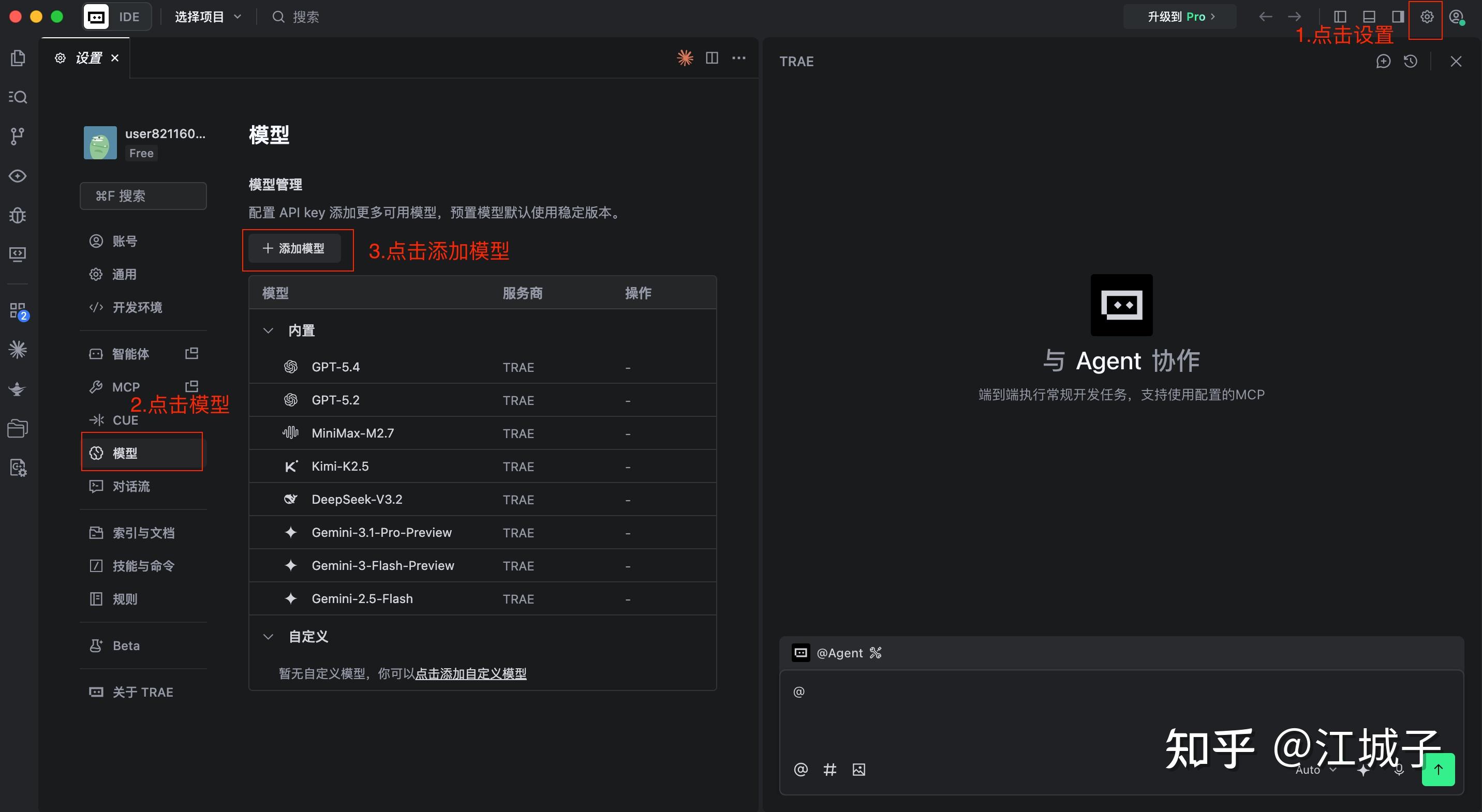This screenshot has width=1482, height=812.
Task: Toggle the bottom panel layout icon
Action: pyautogui.click(x=1369, y=17)
